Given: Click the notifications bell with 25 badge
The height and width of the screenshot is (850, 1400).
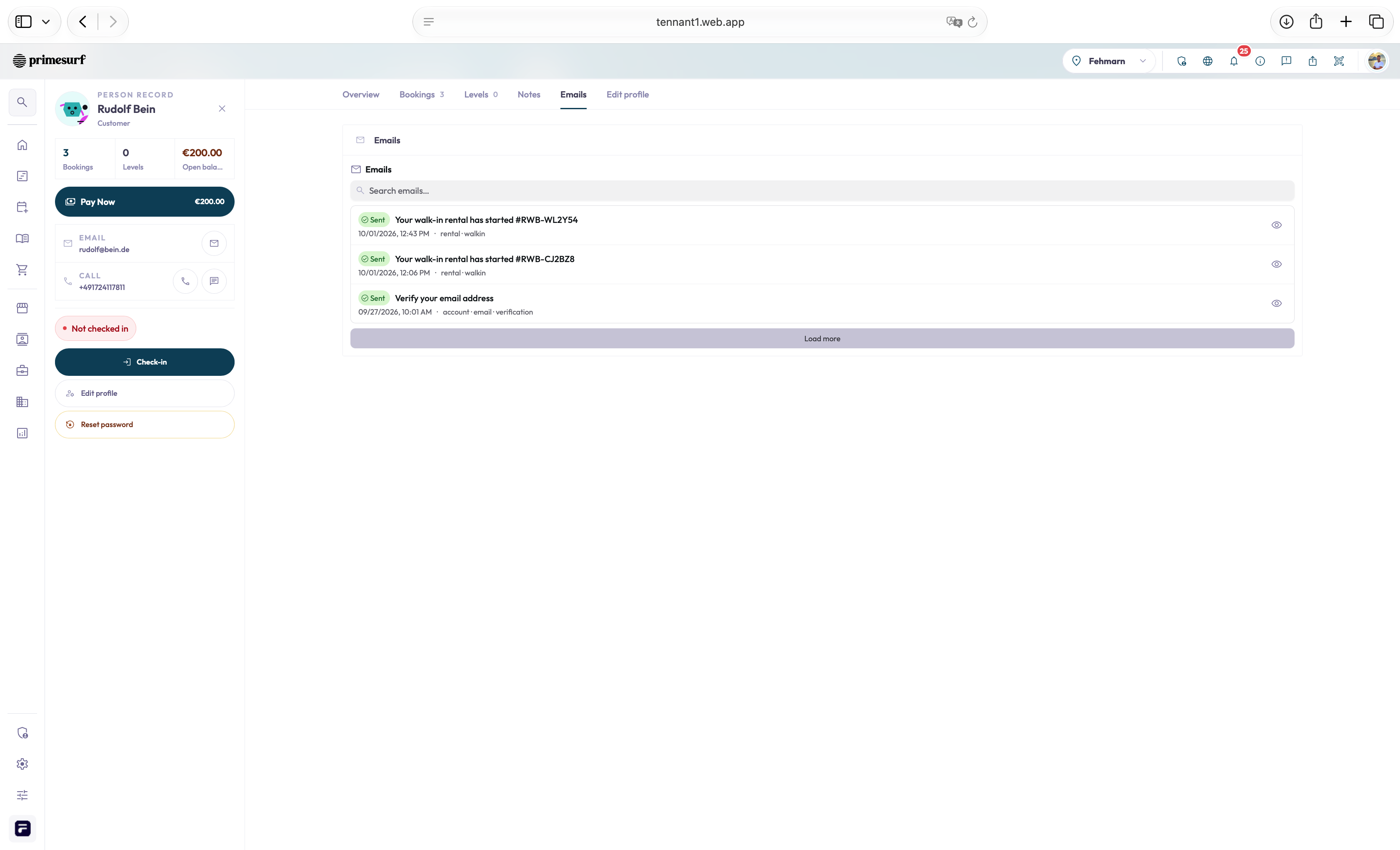Looking at the screenshot, I should (1234, 61).
